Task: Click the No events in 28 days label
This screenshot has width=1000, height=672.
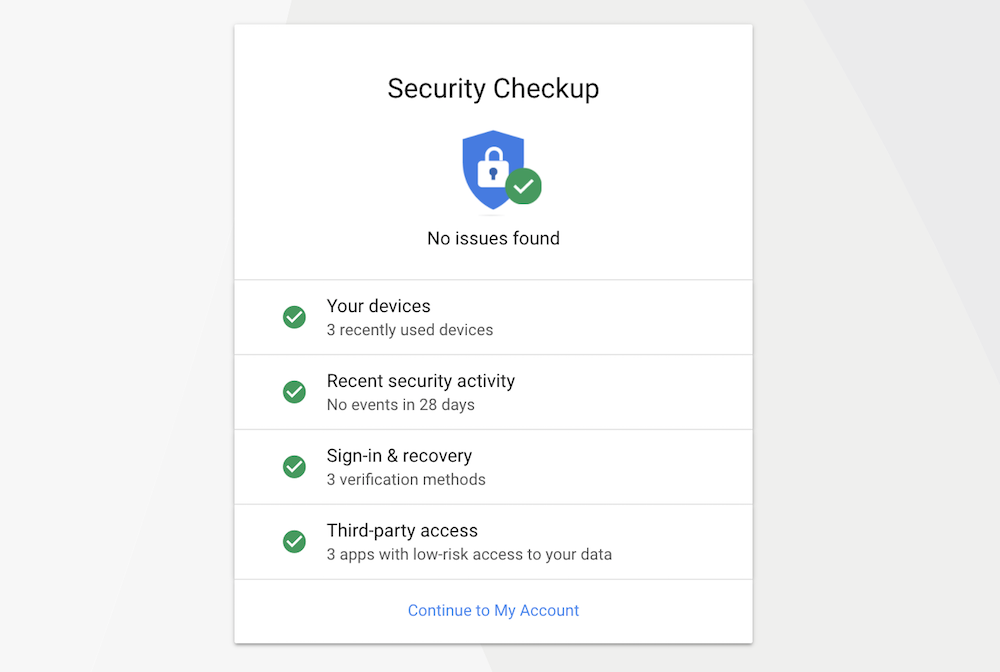Action: click(404, 404)
